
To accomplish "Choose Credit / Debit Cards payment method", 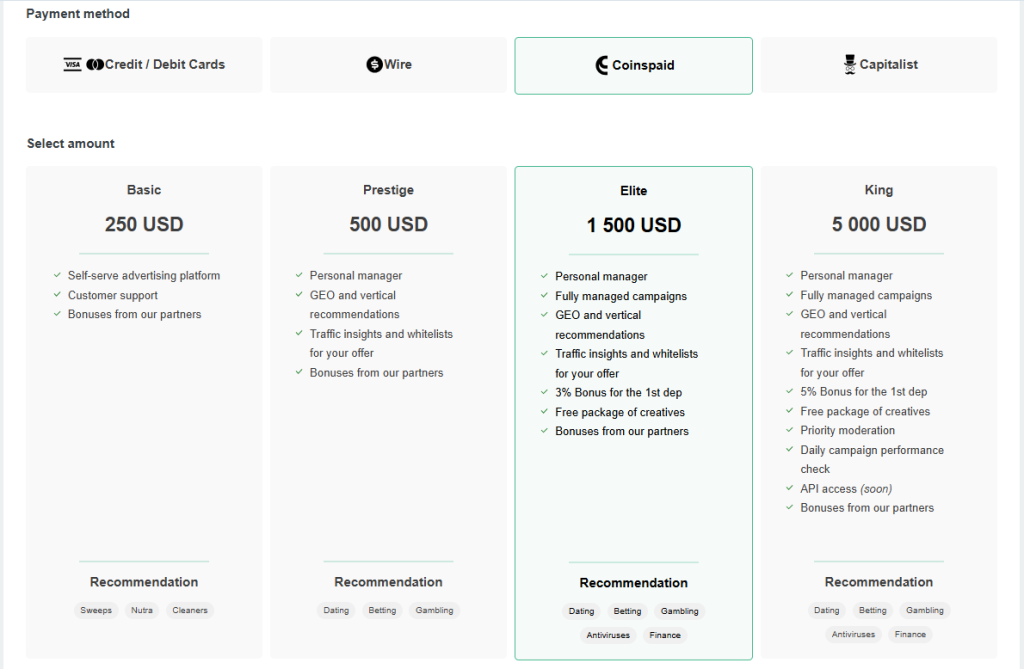I will (144, 65).
